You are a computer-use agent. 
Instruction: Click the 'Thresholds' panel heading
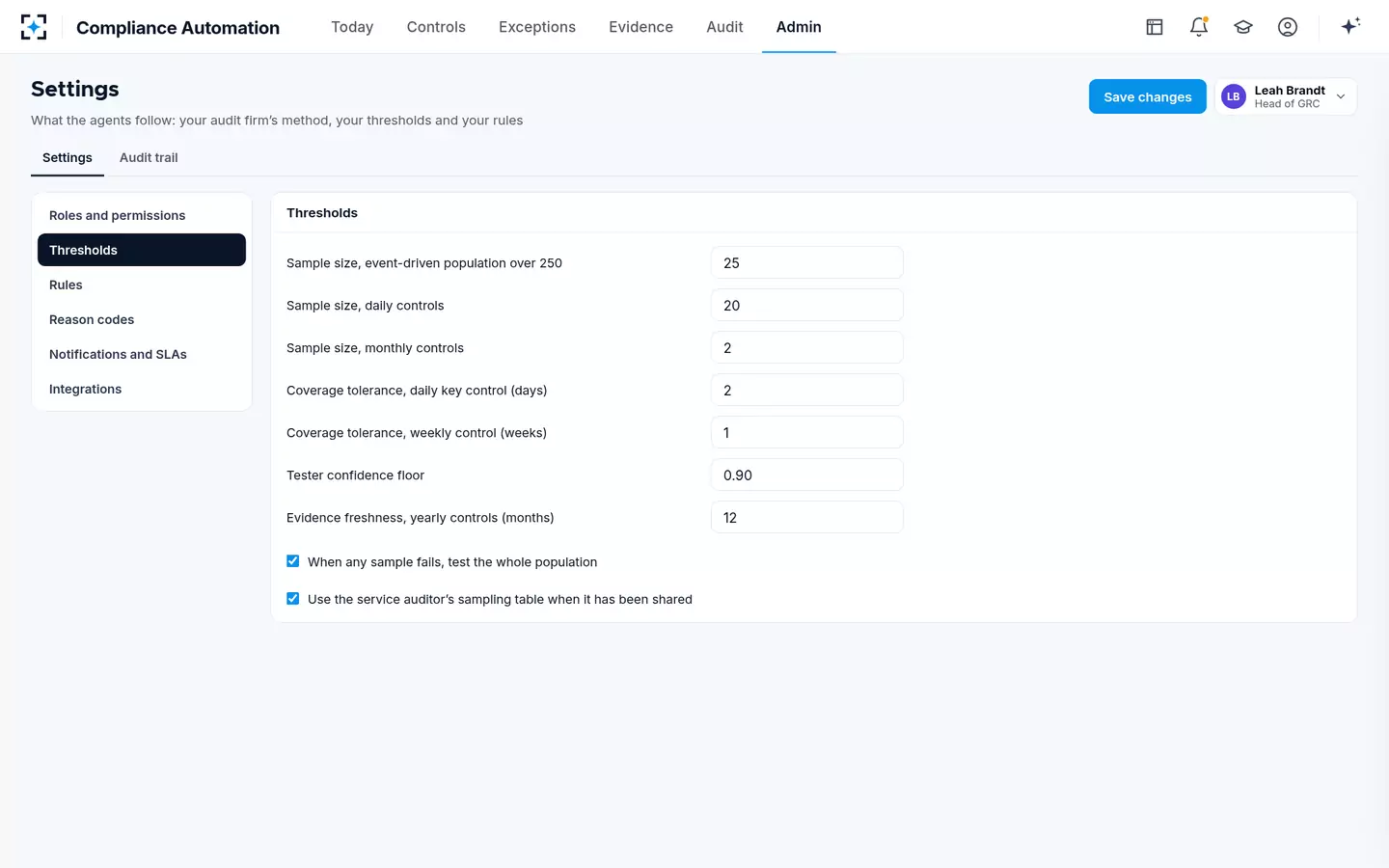(x=322, y=213)
